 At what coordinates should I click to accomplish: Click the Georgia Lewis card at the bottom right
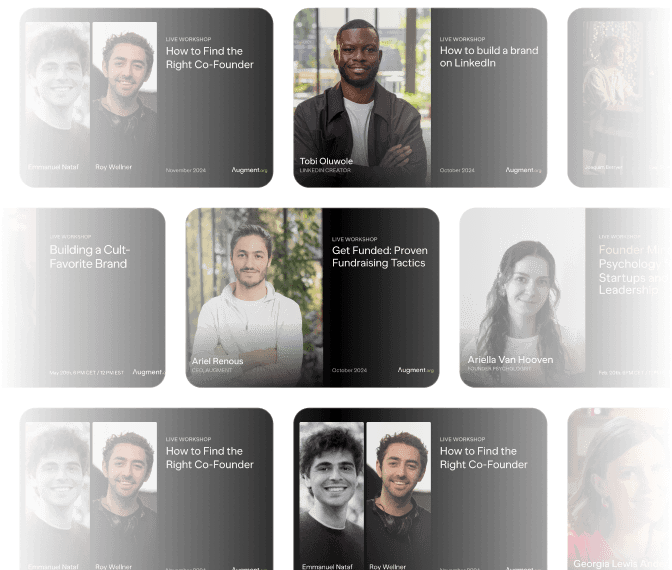[620, 489]
